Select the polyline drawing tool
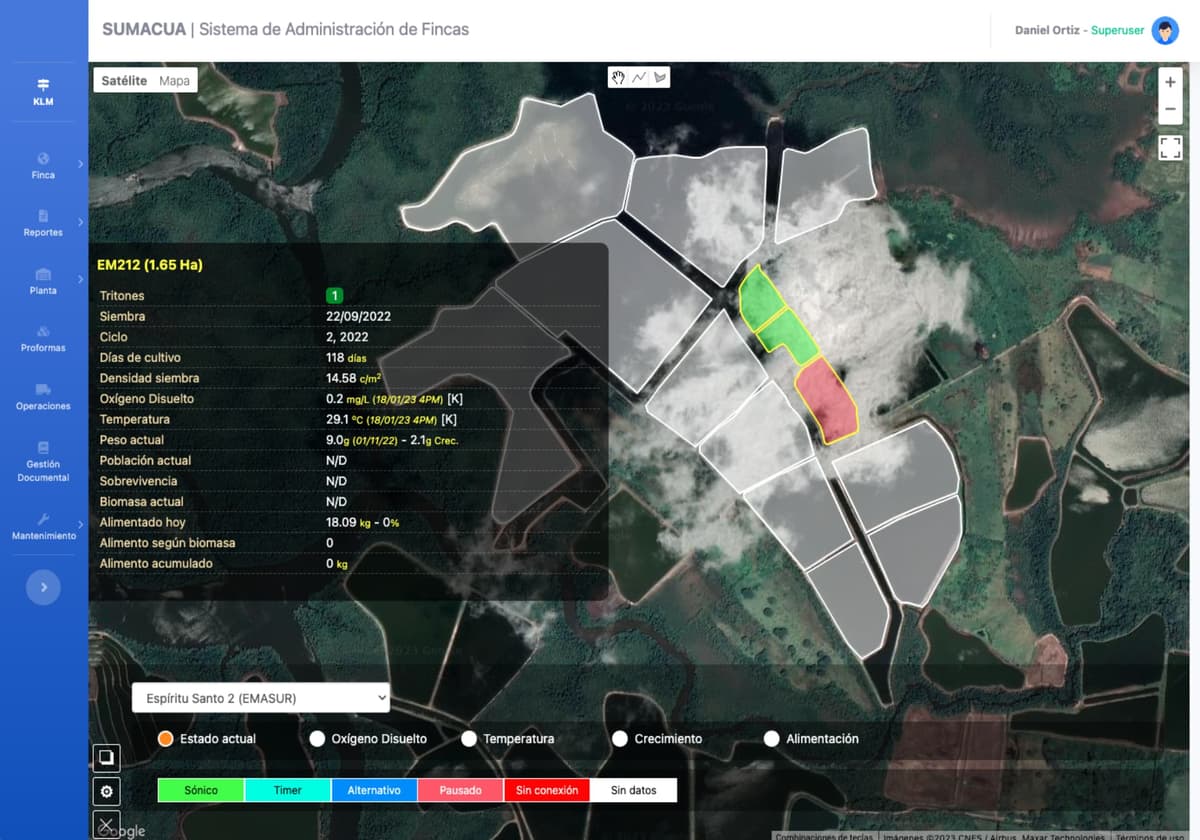The image size is (1200, 840). point(640,77)
